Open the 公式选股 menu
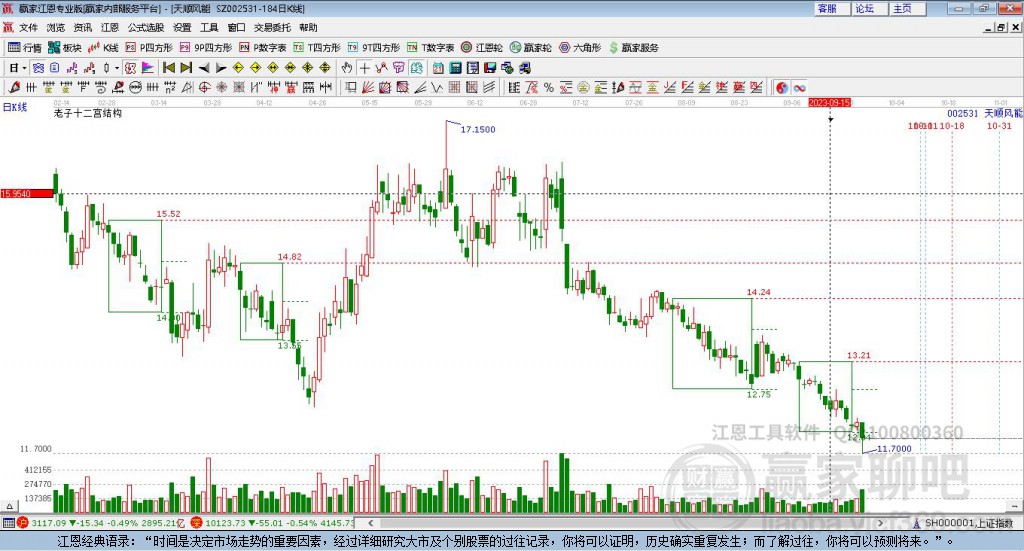Viewport: 1024px width, 551px height. pyautogui.click(x=146, y=27)
